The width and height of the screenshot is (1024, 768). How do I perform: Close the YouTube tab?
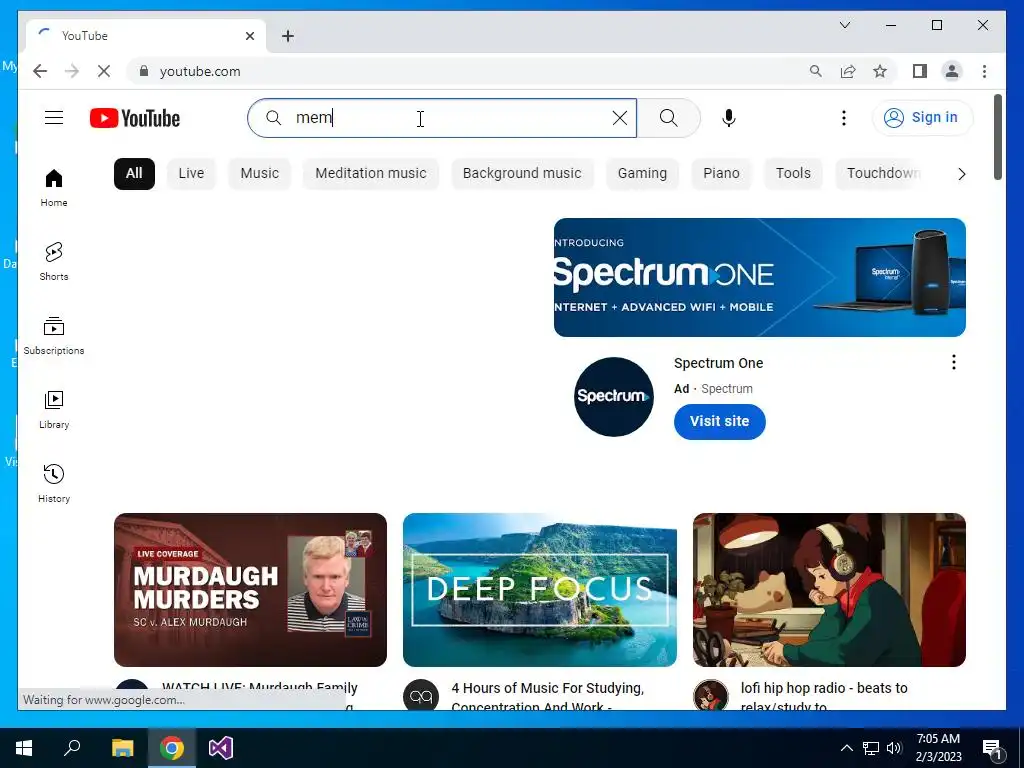(249, 36)
